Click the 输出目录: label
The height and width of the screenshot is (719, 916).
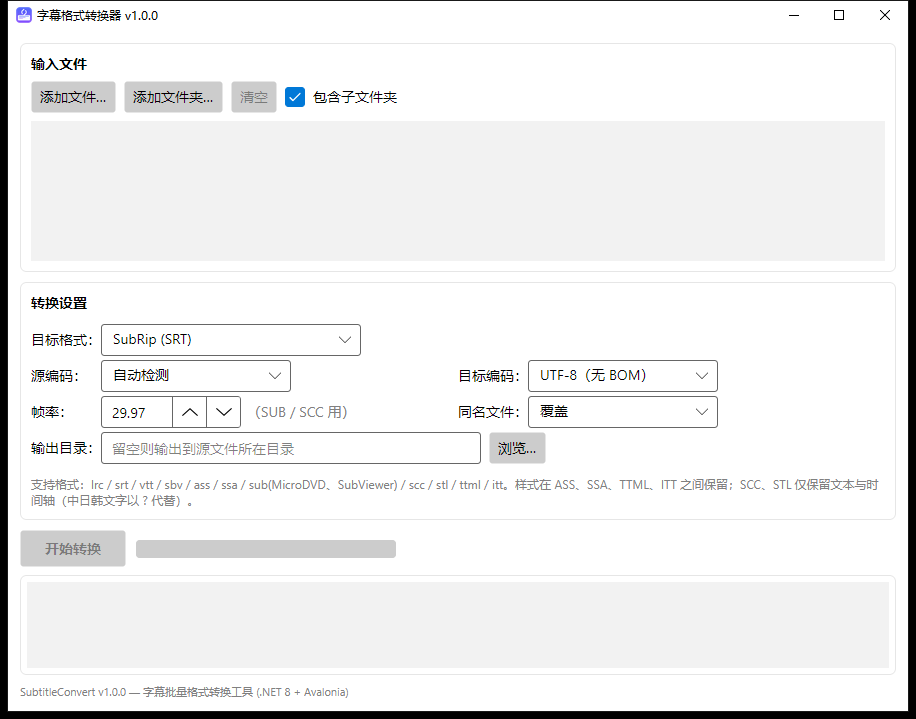pyautogui.click(x=62, y=448)
